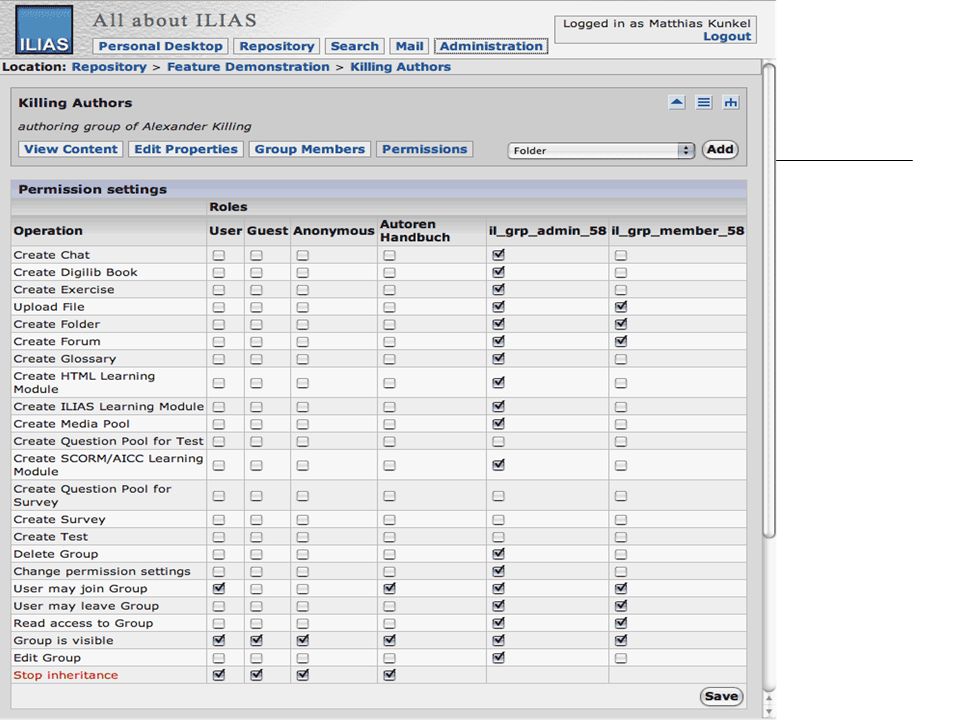
Task: Enable Create Question Pool for Test for il_grp_admin_58
Action: (x=498, y=441)
